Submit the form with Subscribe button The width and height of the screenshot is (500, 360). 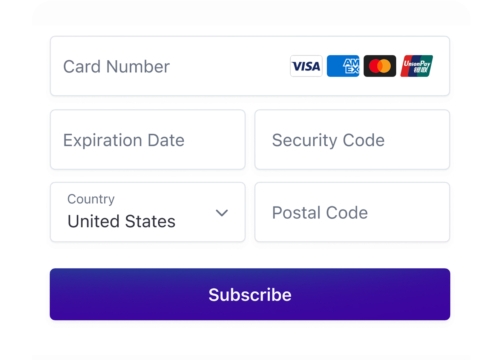(250, 294)
